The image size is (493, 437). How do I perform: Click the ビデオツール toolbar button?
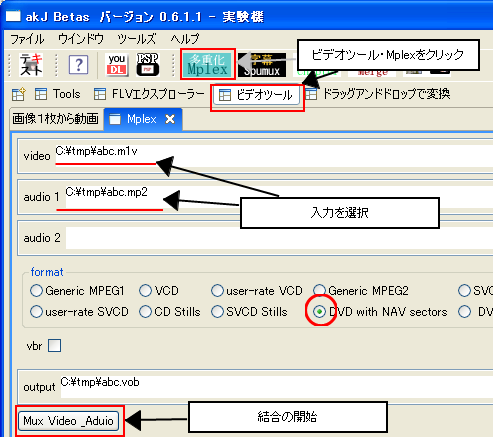tap(256, 95)
